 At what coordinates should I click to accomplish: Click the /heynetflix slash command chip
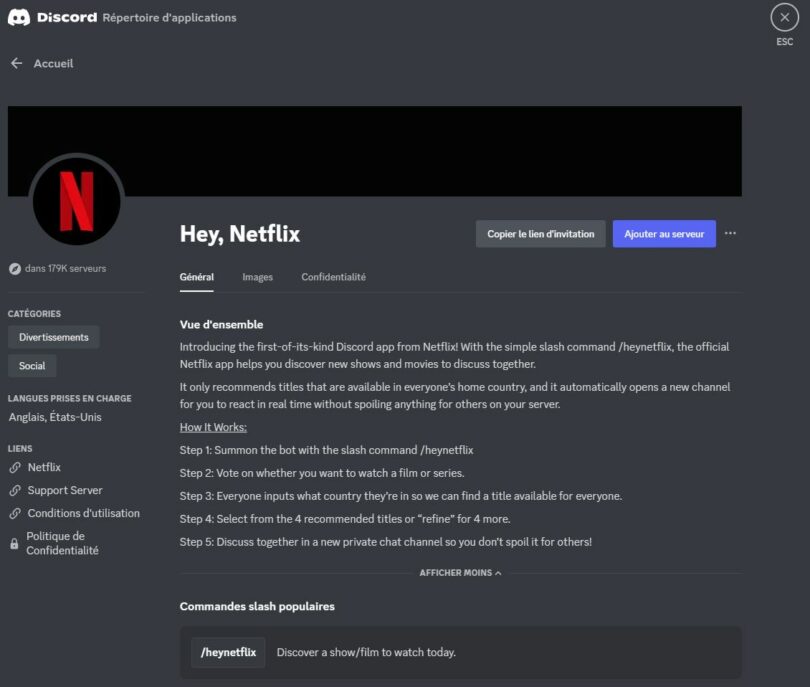point(228,652)
